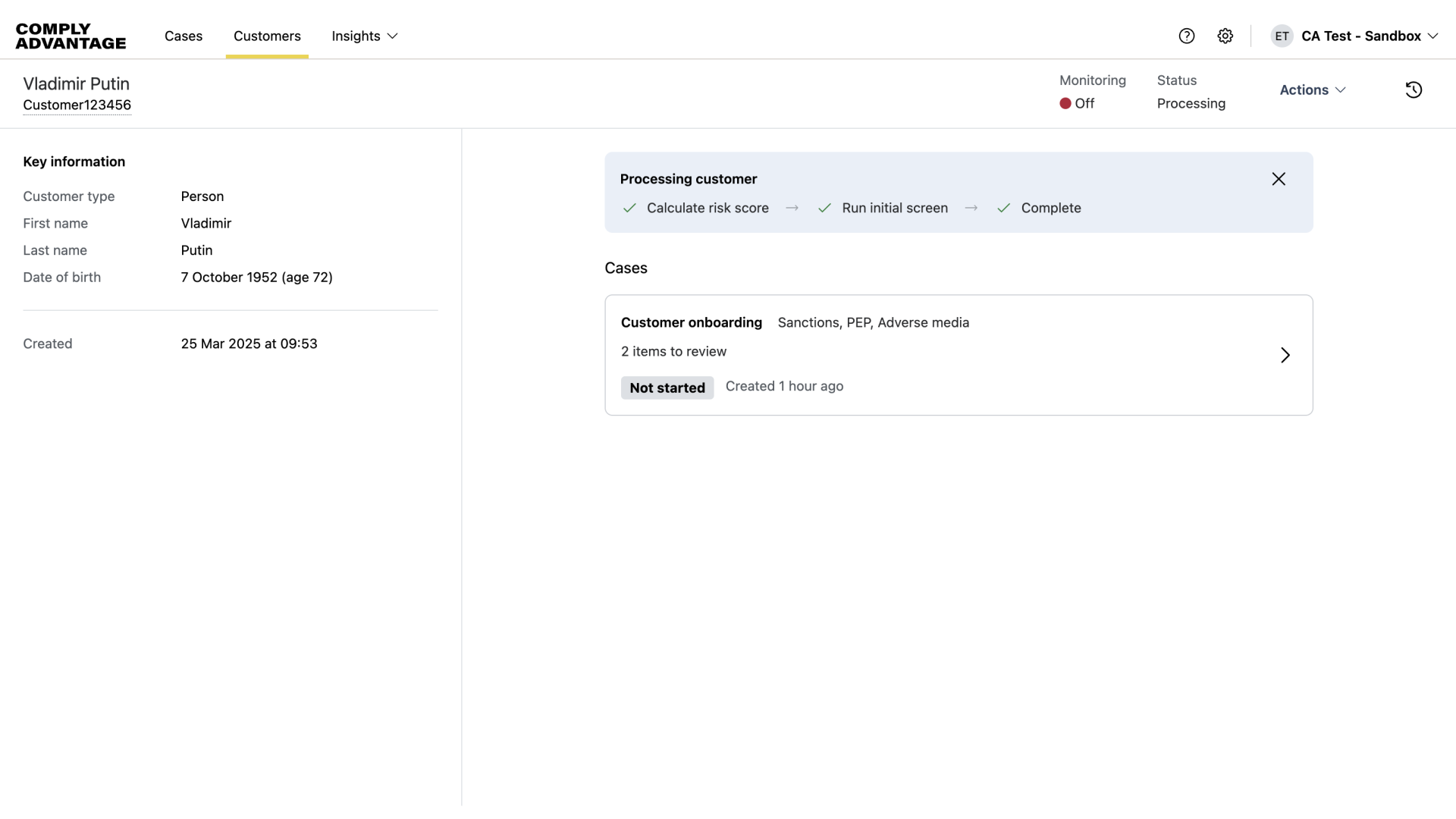
Task: Expand the CA Test - Sandbox selector
Action: point(1368,36)
